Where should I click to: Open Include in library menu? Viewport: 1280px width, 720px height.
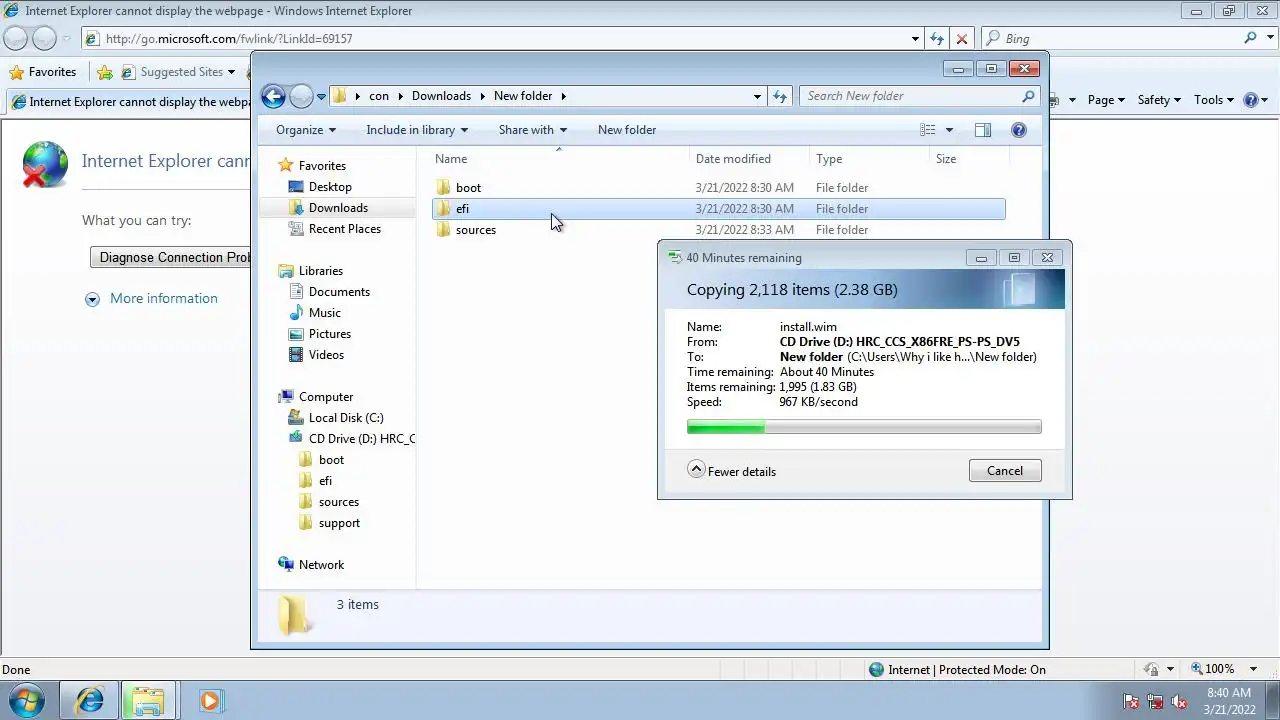point(417,130)
